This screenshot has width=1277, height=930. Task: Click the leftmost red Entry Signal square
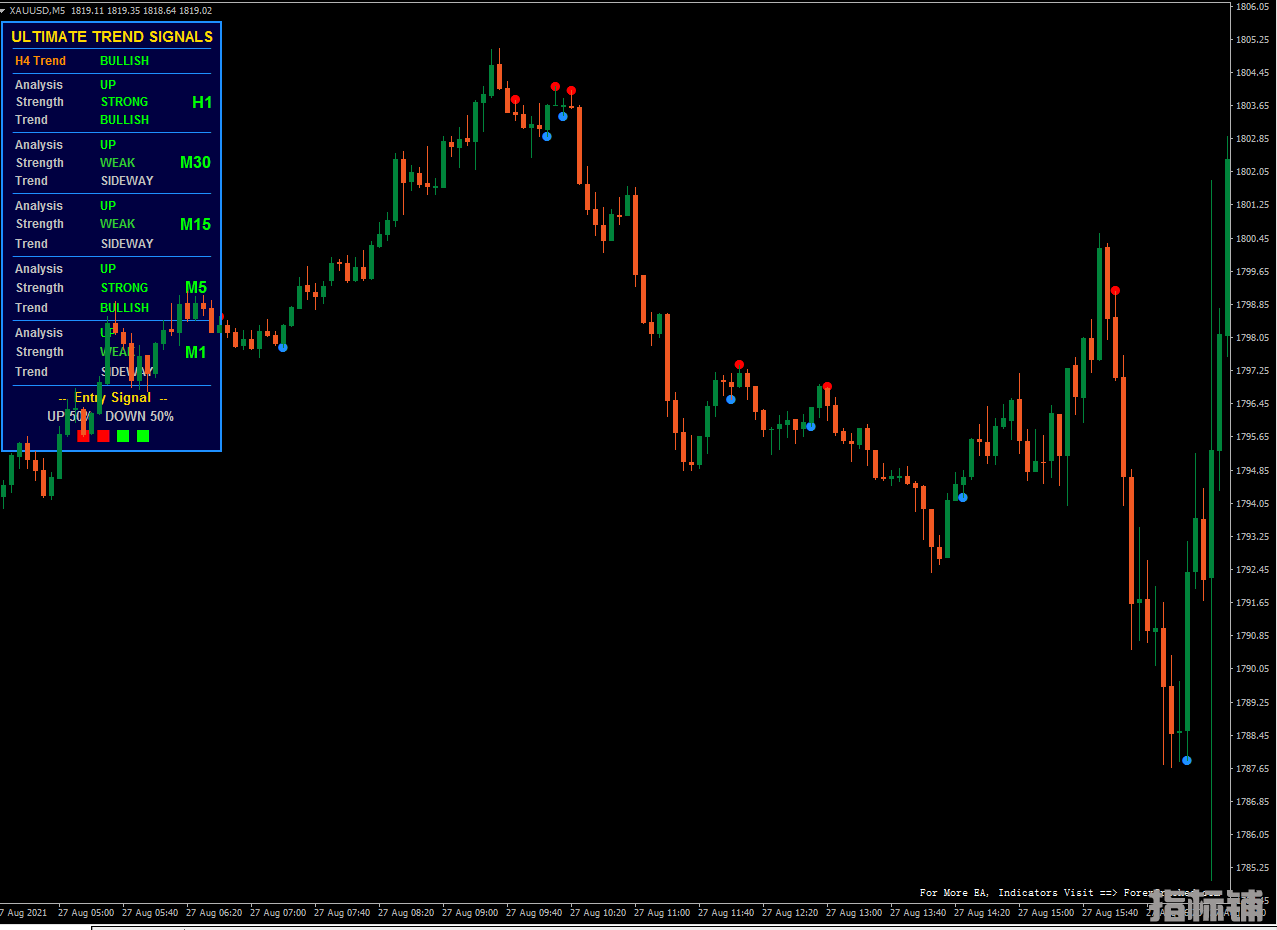83,436
